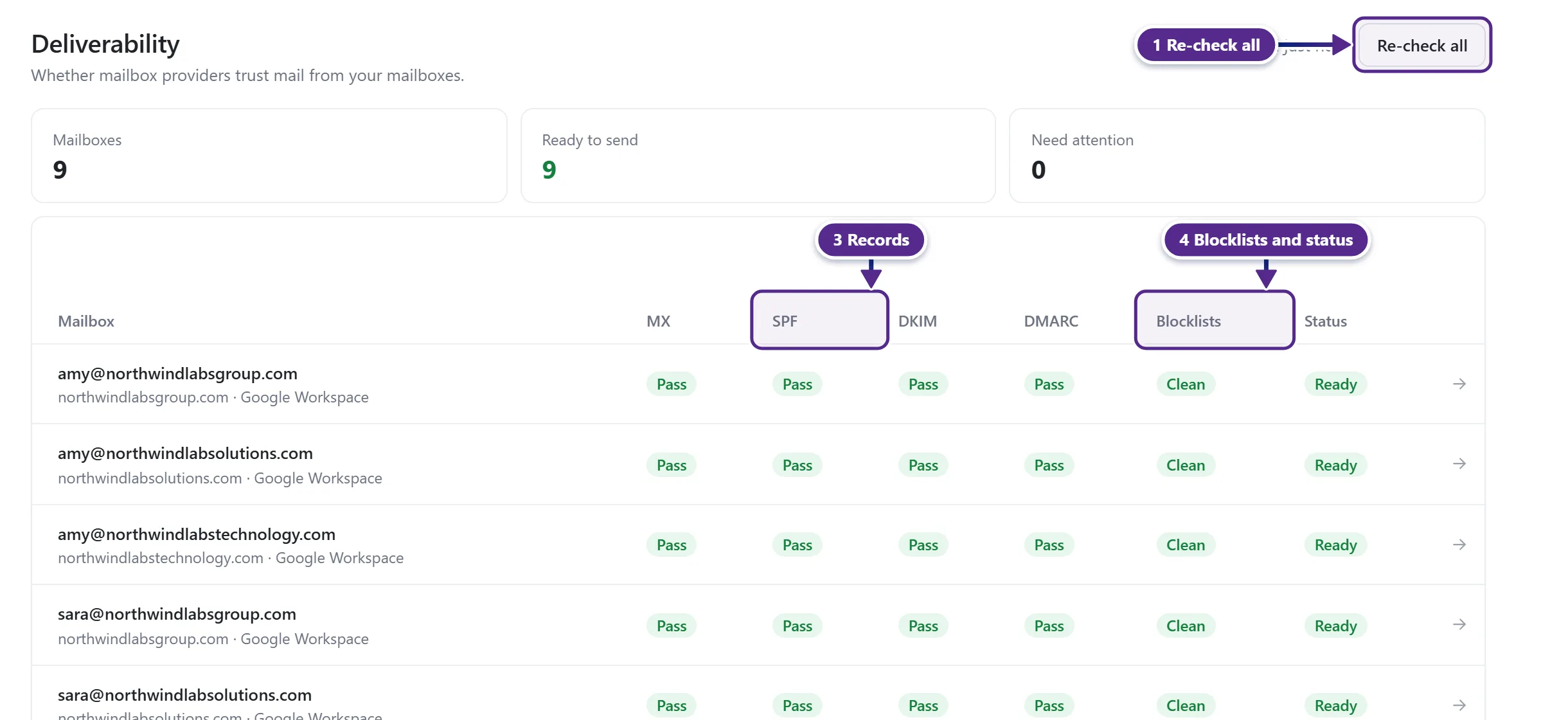Image resolution: width=1568 pixels, height=720 pixels.
Task: Click the Mailbox column header
Action: [86, 321]
